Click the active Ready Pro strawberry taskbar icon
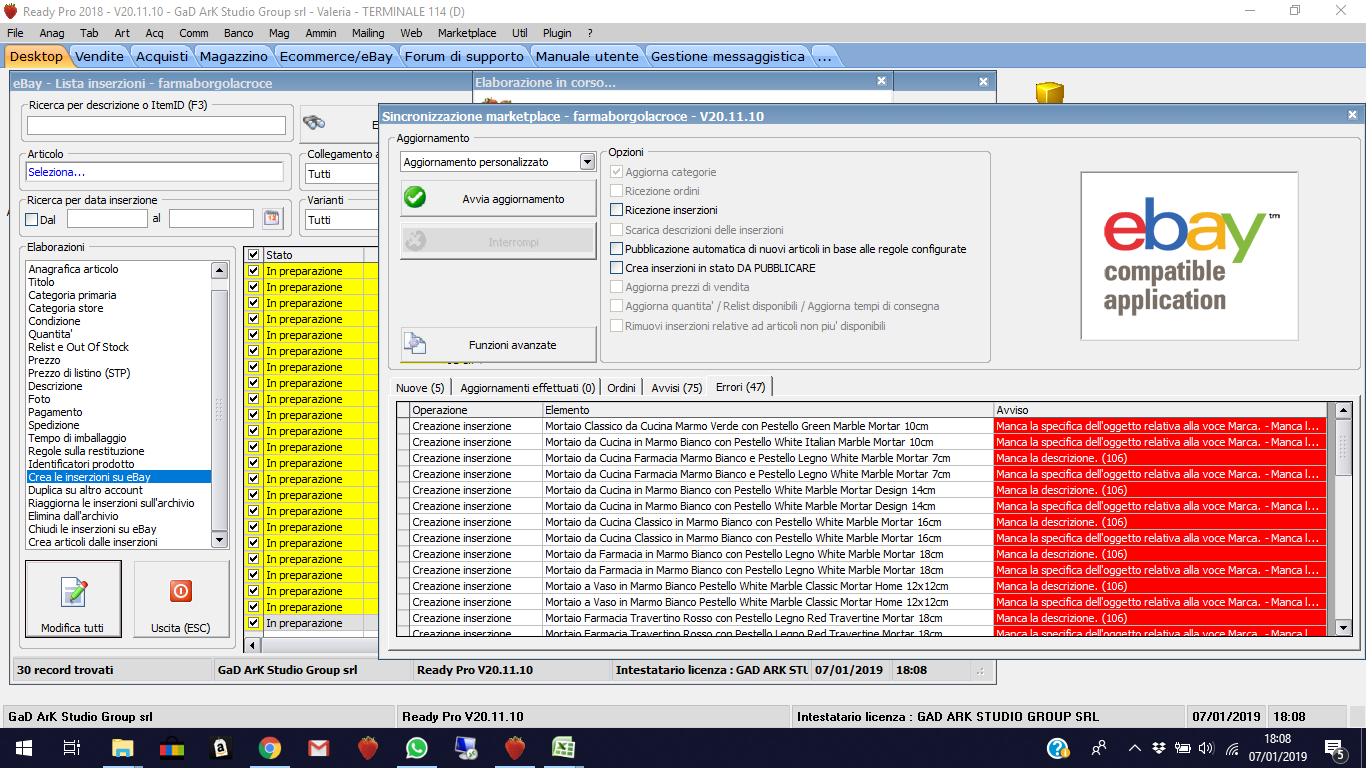 pos(514,748)
